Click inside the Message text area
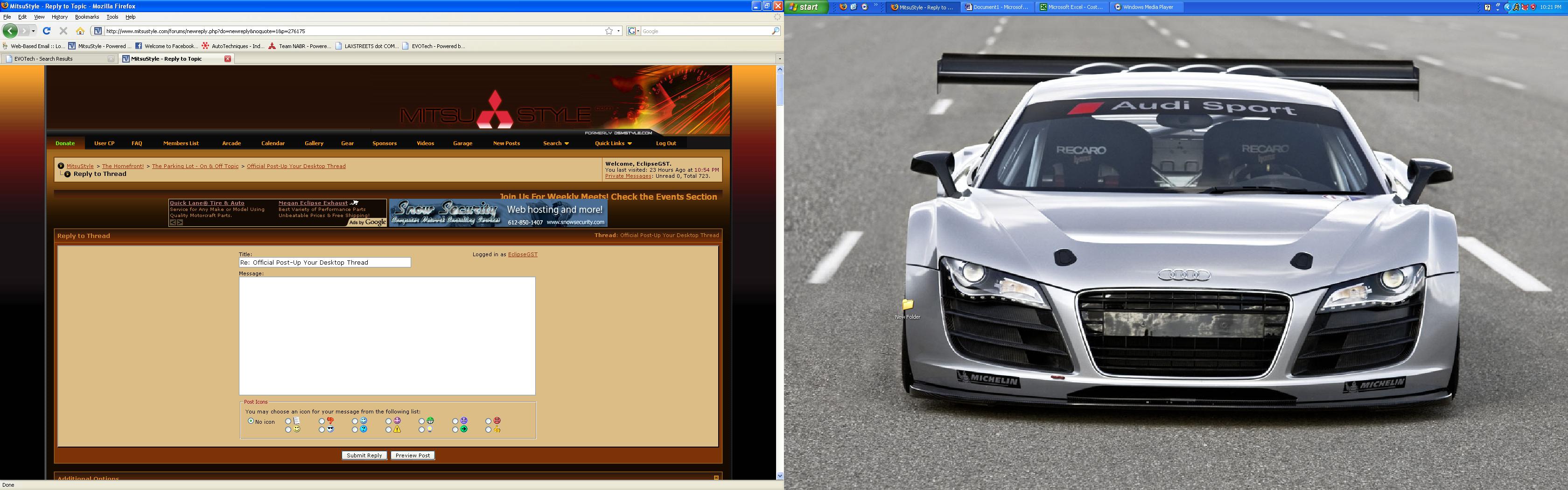 tap(386, 336)
